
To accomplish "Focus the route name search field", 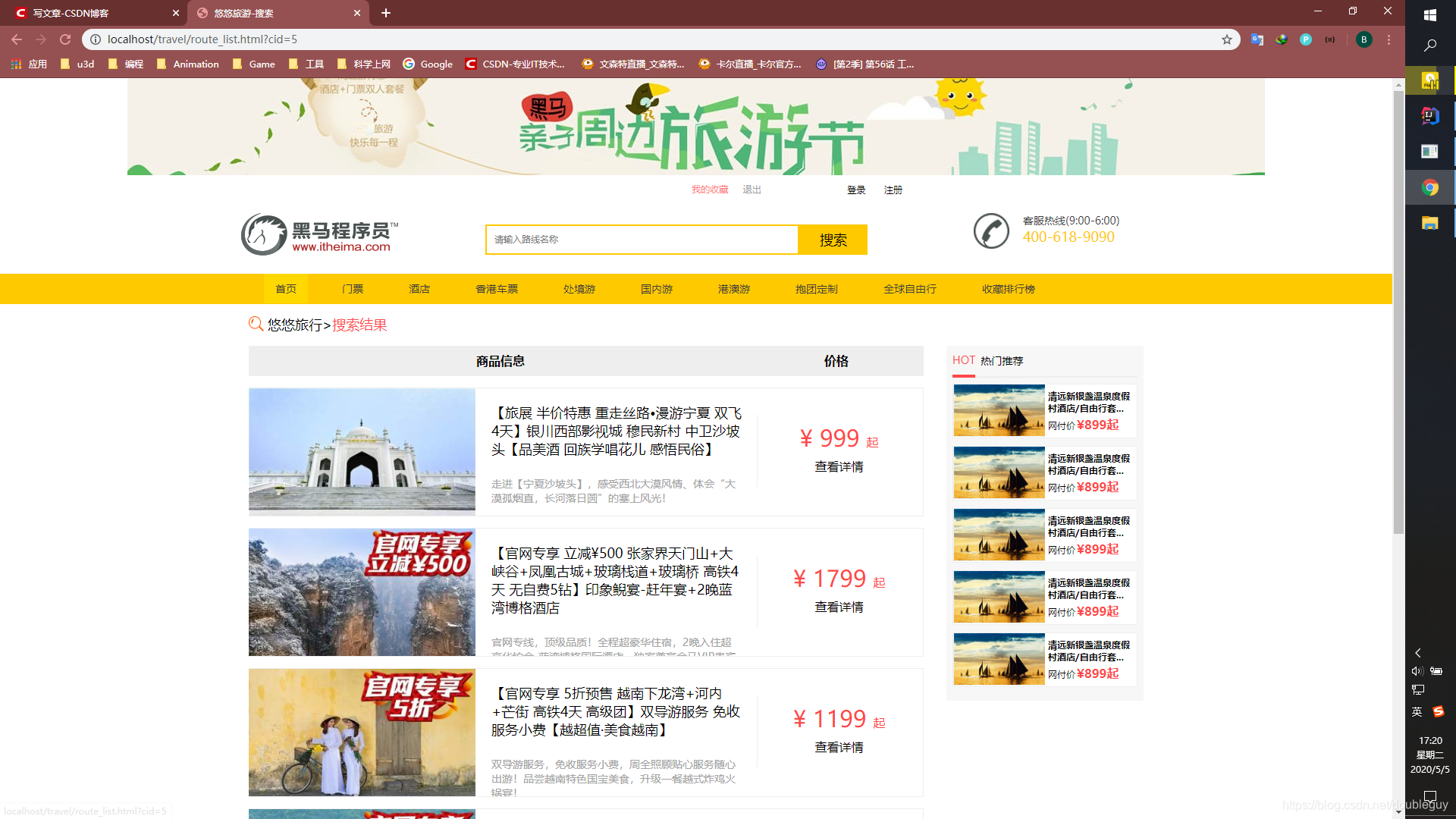I will click(x=642, y=240).
